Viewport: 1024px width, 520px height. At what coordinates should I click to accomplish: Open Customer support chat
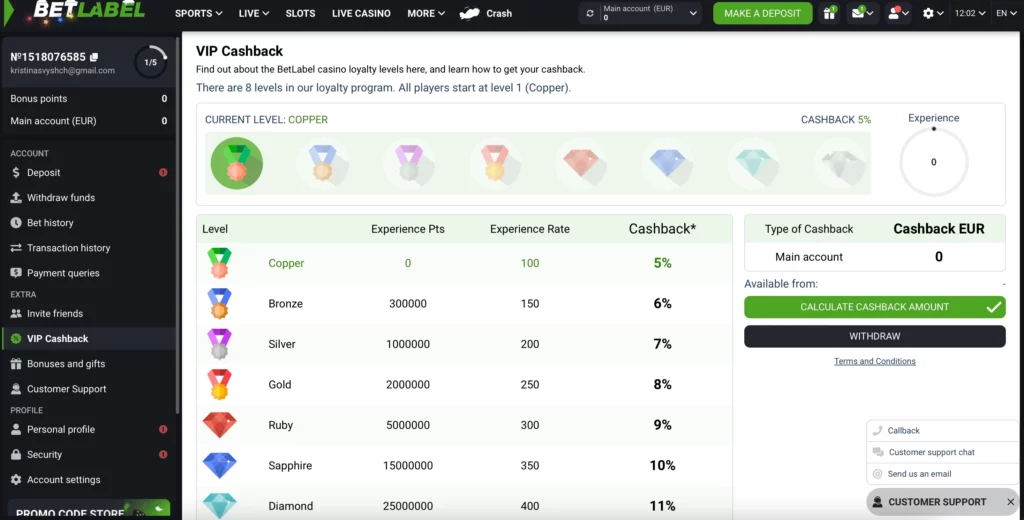point(940,452)
